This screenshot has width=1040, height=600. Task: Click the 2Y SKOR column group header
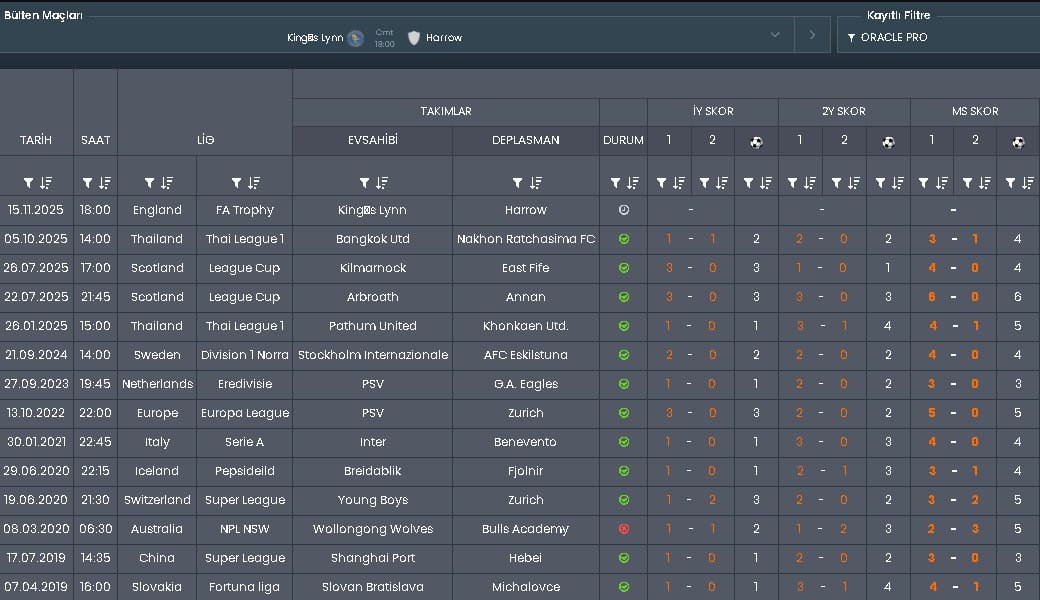click(x=844, y=111)
